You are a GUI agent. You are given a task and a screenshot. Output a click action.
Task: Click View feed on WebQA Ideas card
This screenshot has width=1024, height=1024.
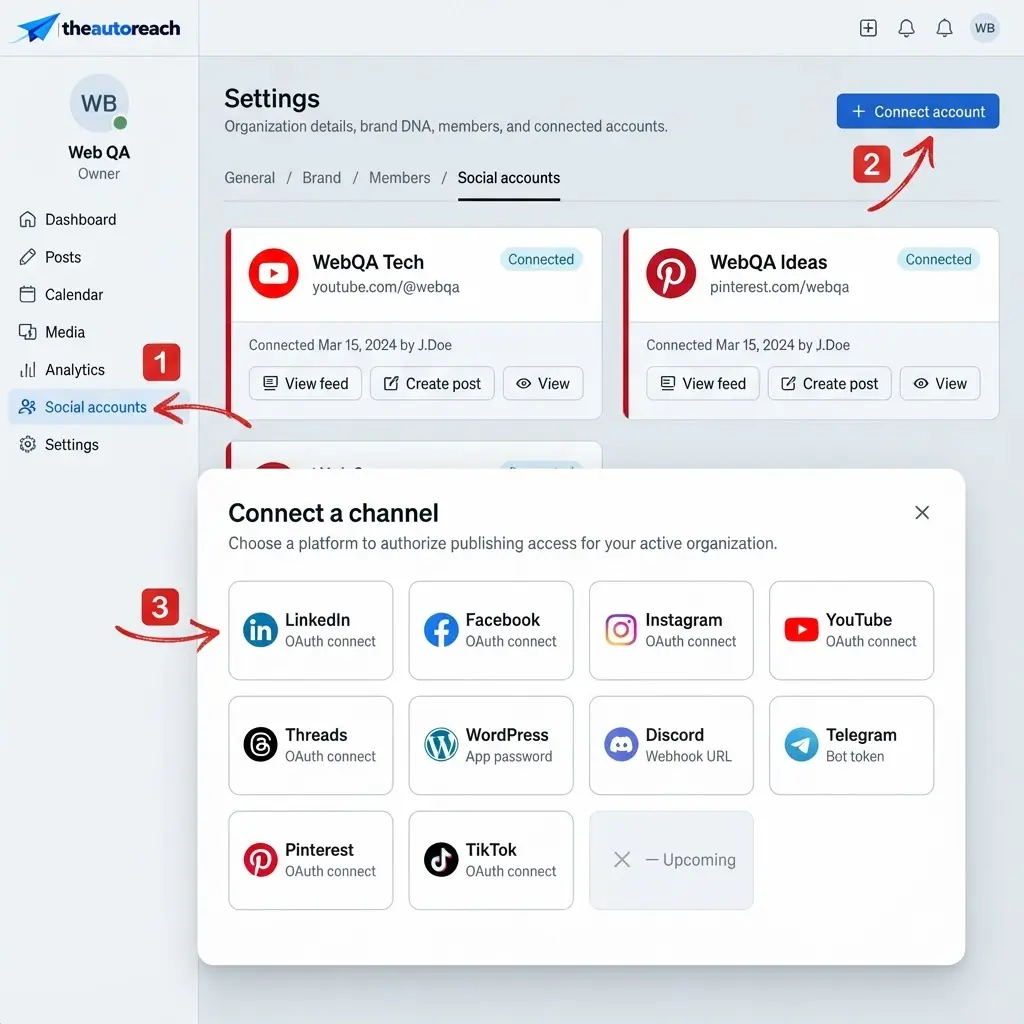pyautogui.click(x=703, y=383)
